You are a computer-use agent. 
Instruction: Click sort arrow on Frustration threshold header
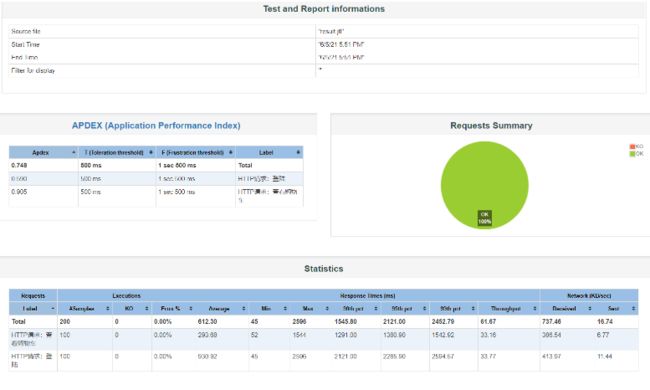pyautogui.click(x=230, y=153)
